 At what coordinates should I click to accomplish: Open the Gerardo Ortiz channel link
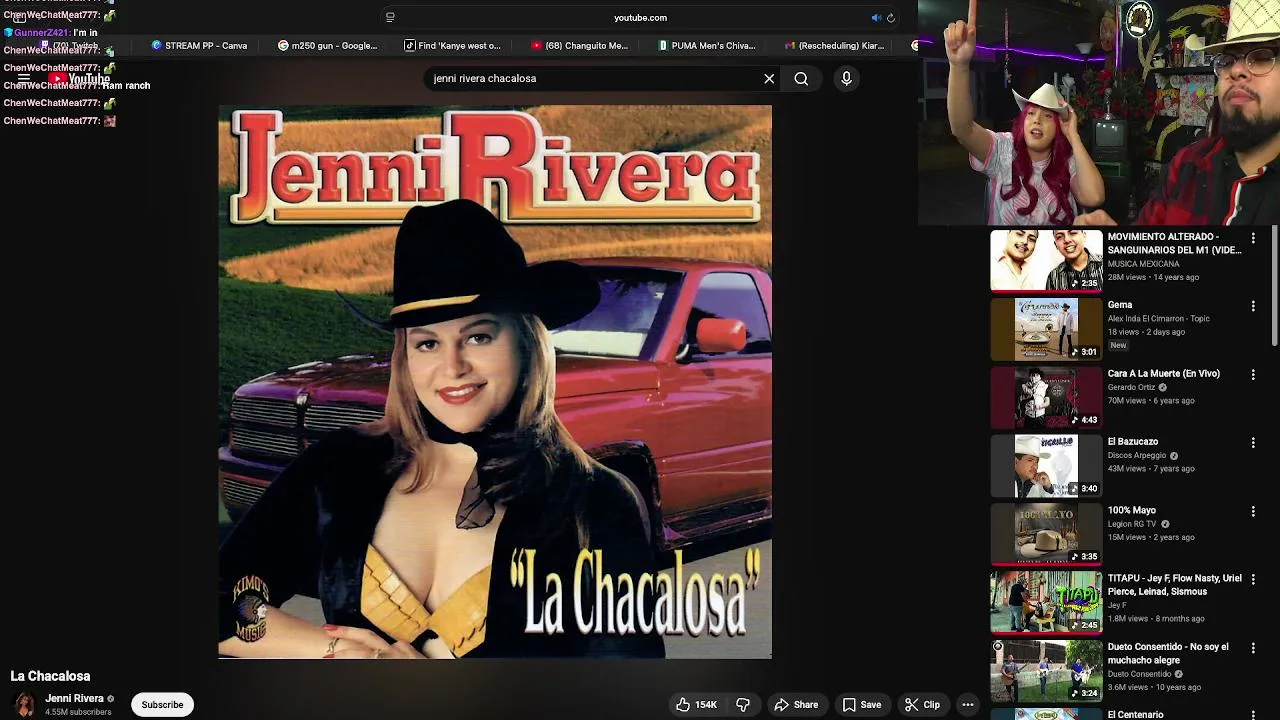coord(1131,387)
